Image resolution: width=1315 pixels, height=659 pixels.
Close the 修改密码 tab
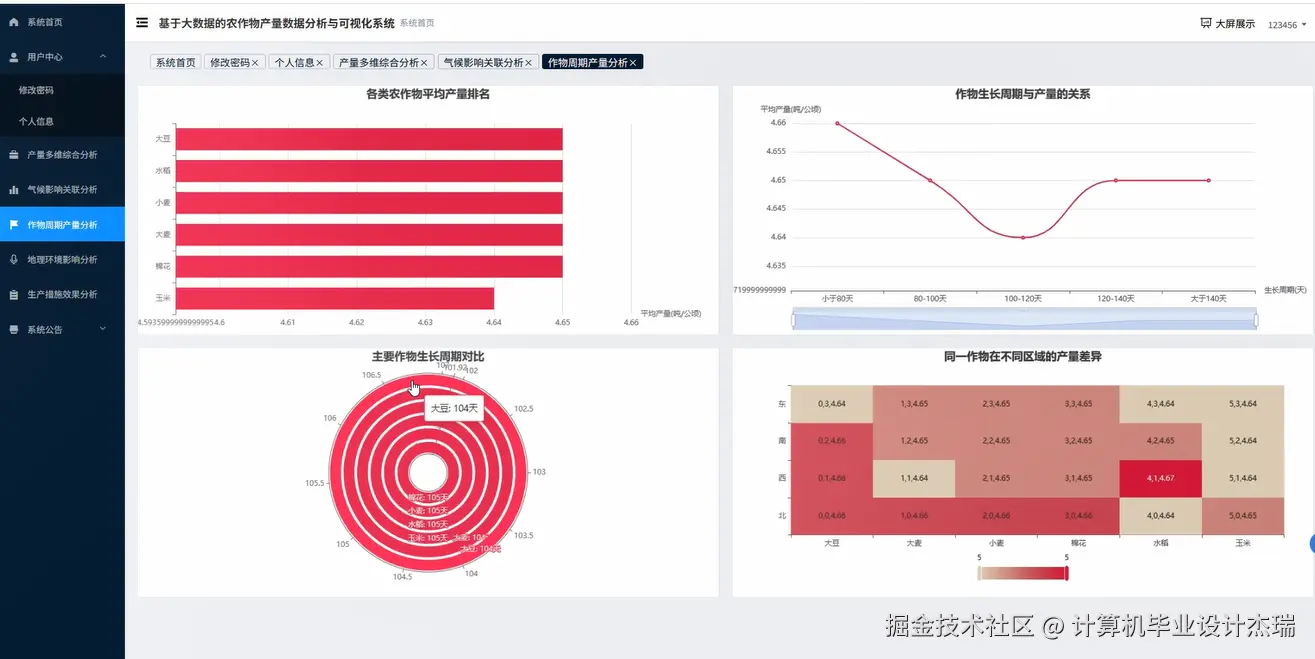[255, 63]
